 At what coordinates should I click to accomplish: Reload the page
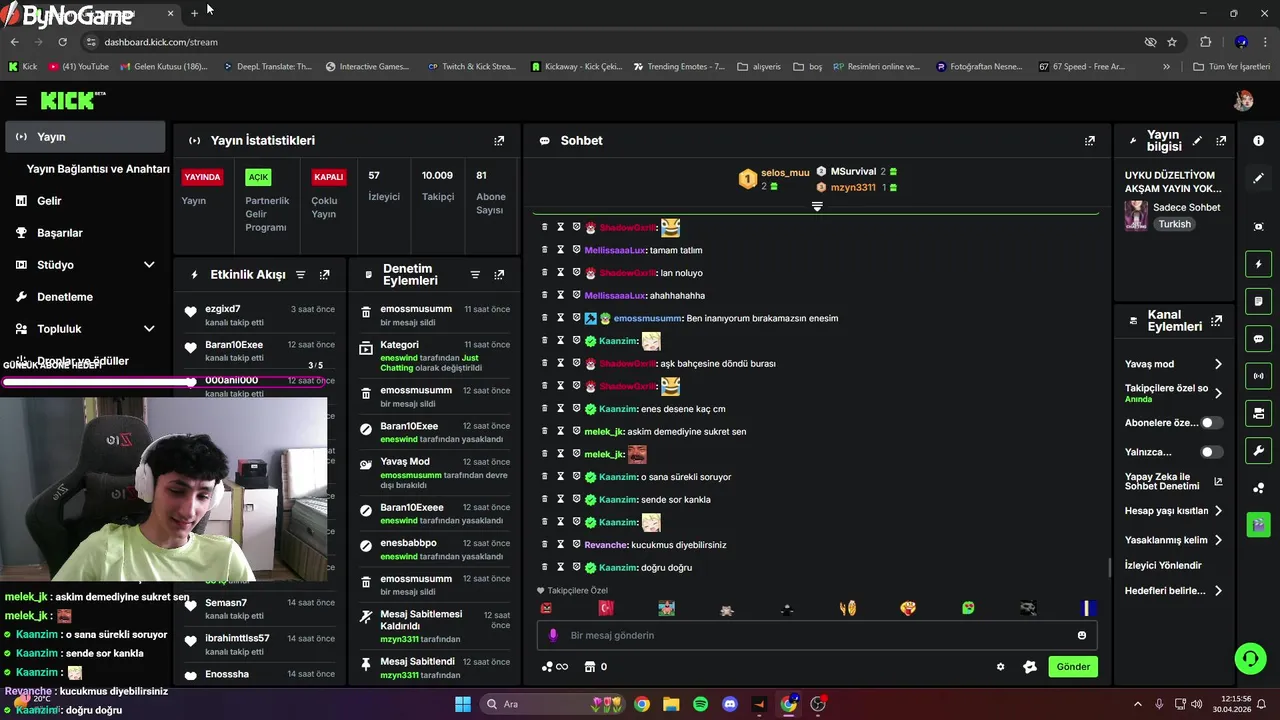62,42
